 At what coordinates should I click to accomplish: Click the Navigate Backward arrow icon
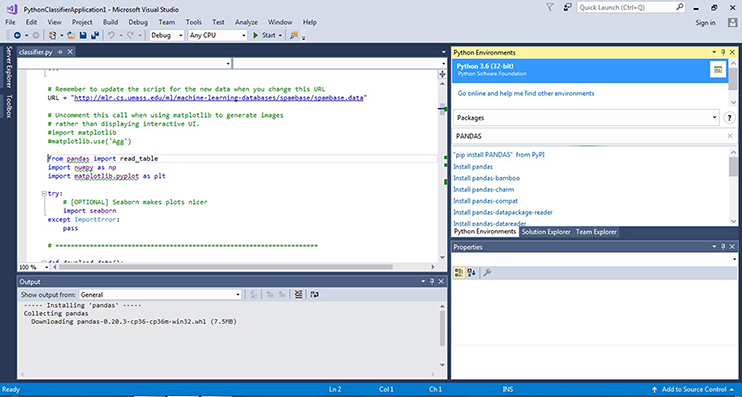17,35
